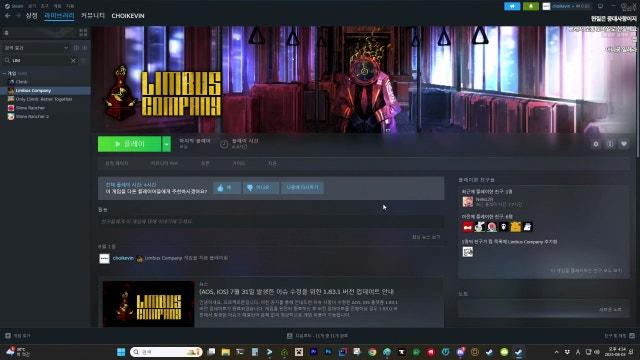Start the game with green Play button
The width and height of the screenshot is (640, 360).
point(129,144)
